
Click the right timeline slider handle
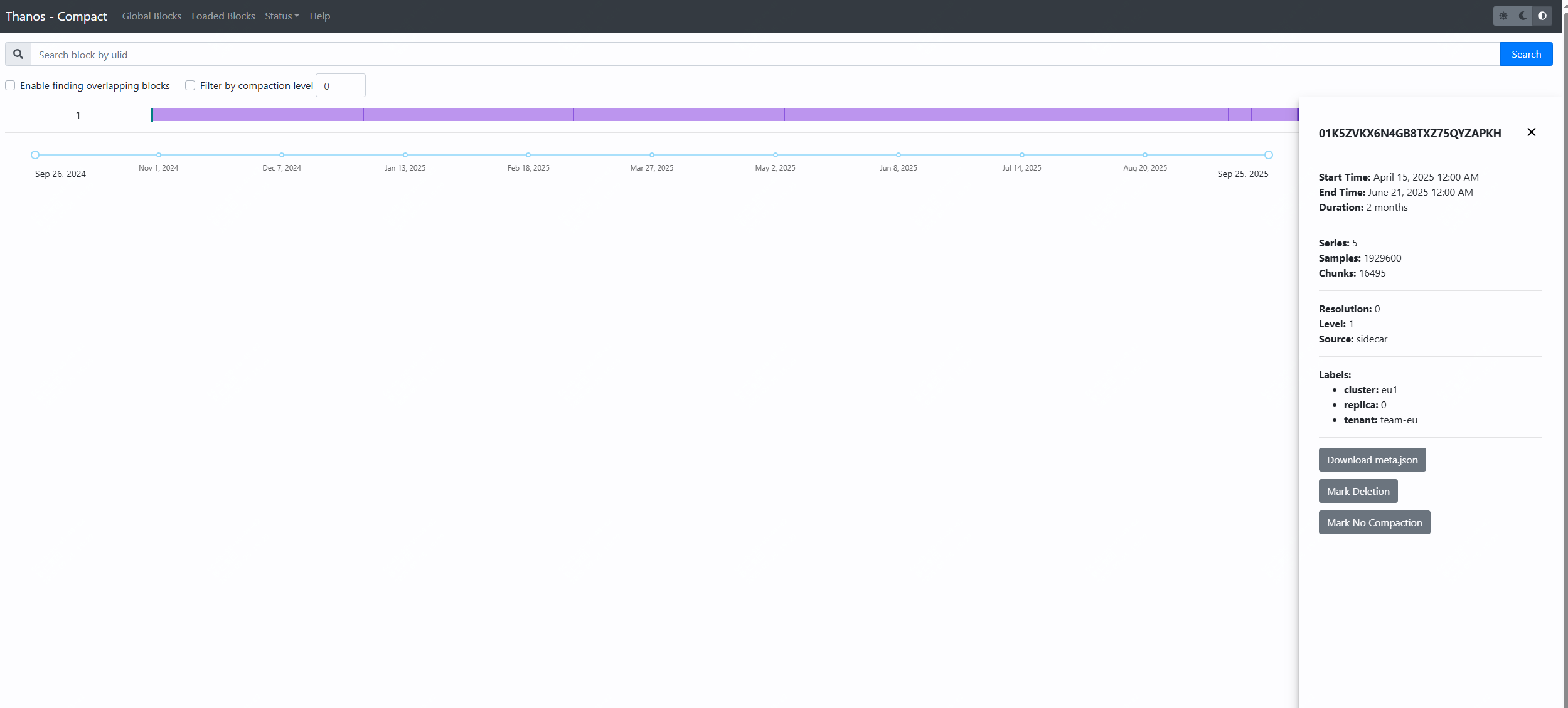[x=1268, y=155]
